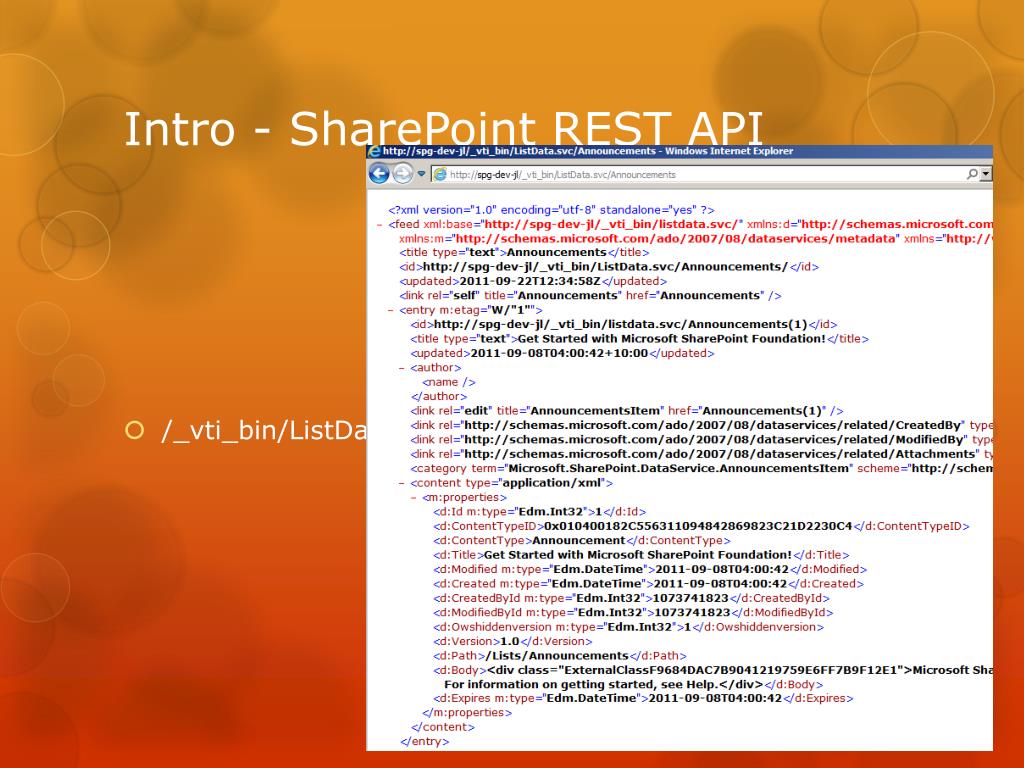This screenshot has height=768, width=1024.
Task: Open the address bar dropdown arrow
Action: click(x=985, y=174)
